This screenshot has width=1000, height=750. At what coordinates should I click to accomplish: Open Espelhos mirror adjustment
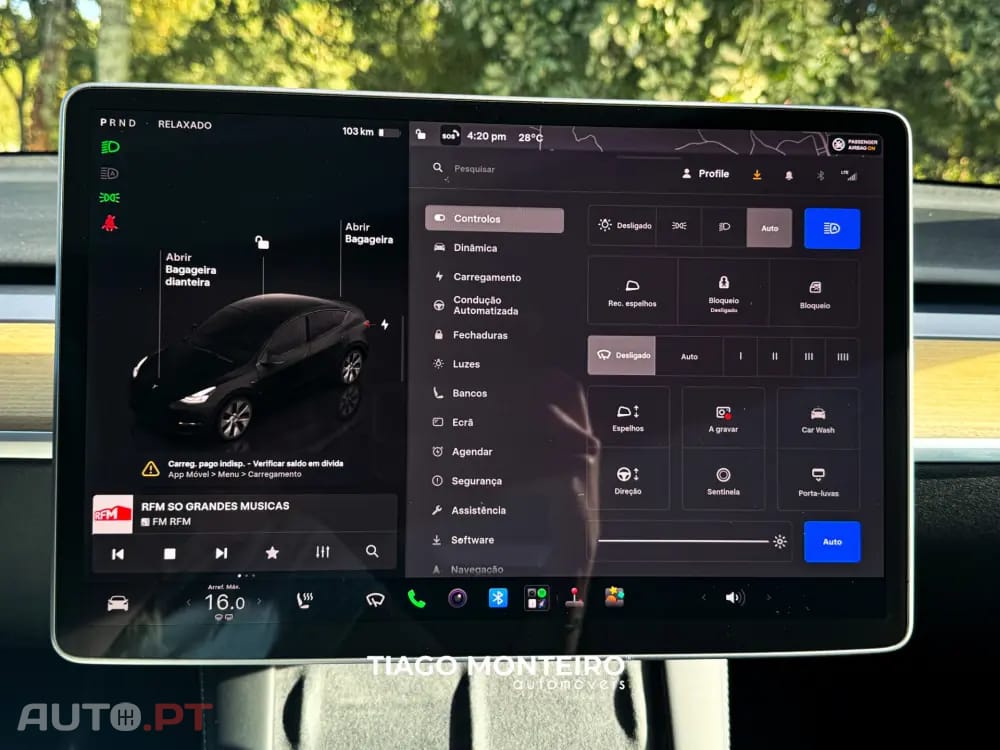[x=628, y=418]
